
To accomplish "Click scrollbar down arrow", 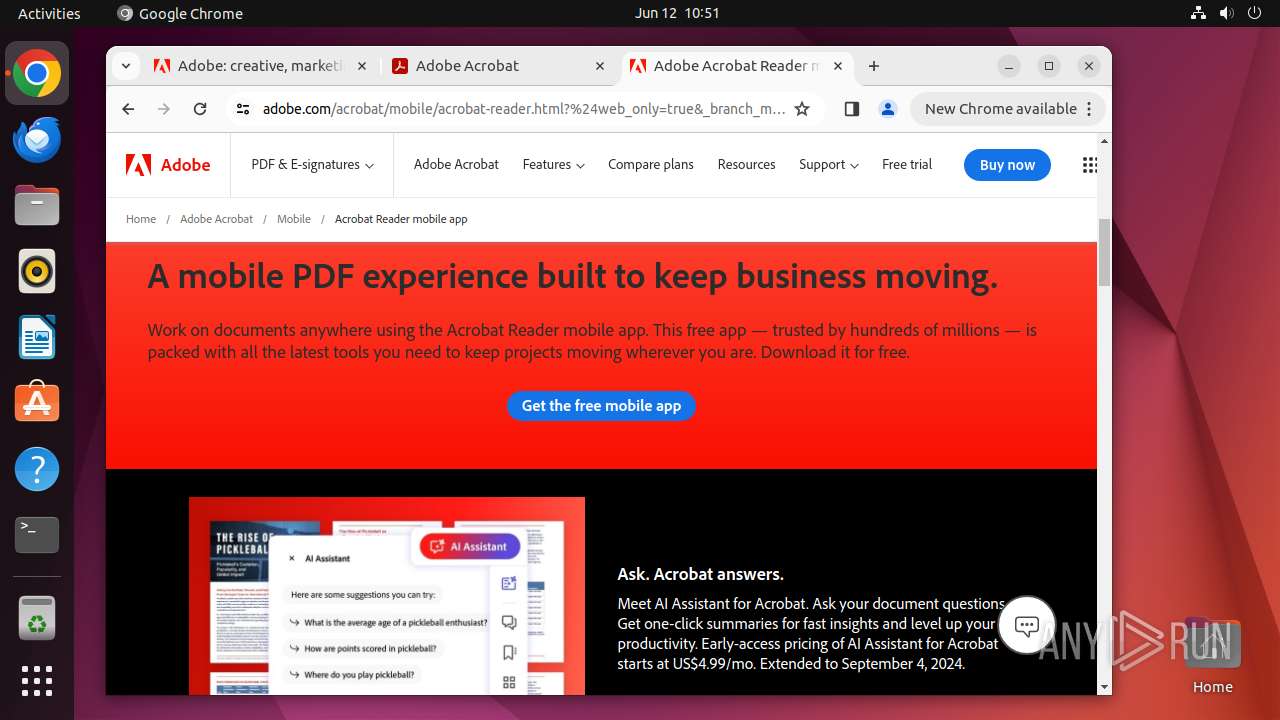I will click(x=1104, y=687).
